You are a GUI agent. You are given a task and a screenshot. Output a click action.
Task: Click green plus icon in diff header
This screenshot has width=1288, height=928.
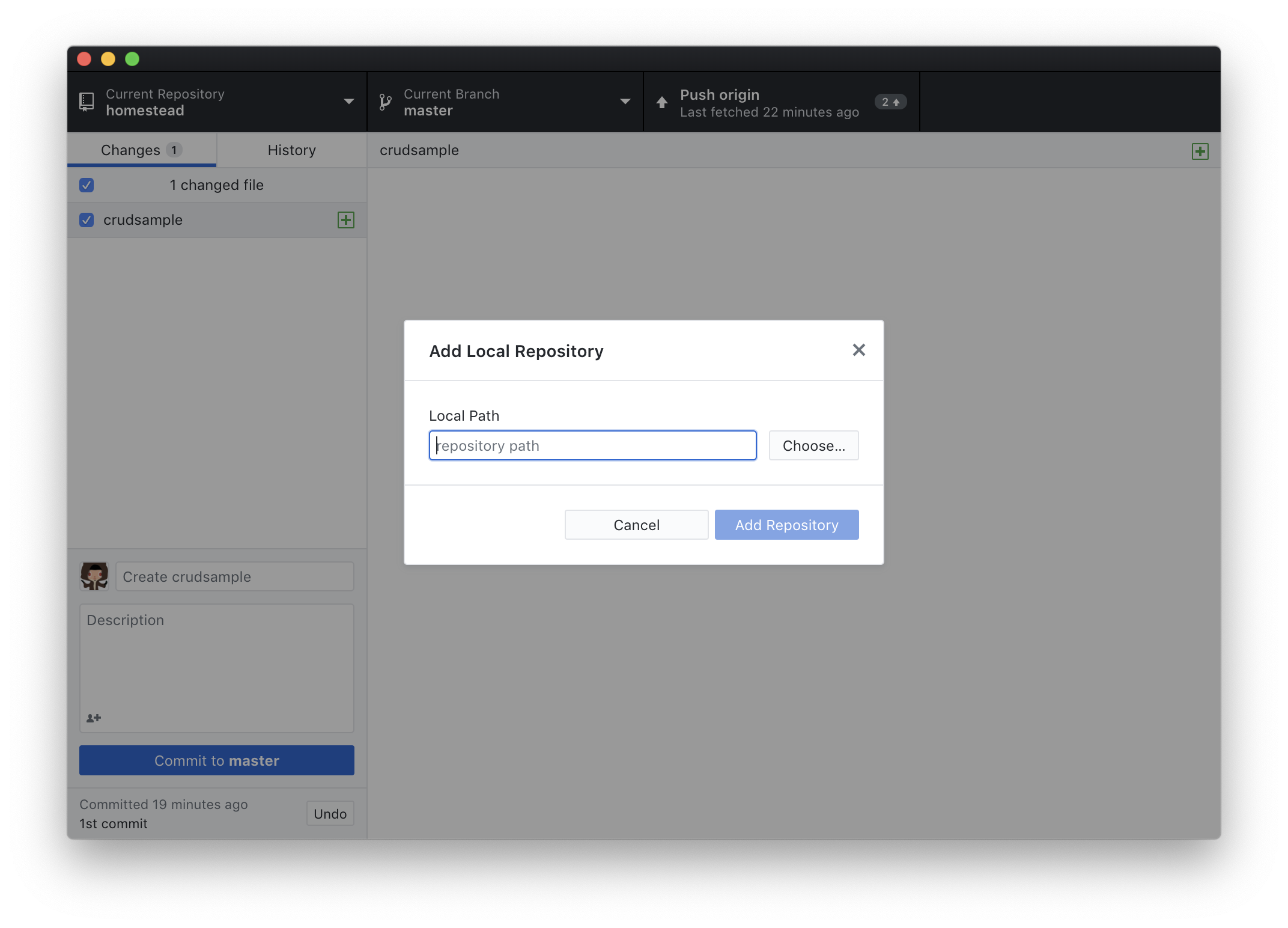tap(1200, 151)
